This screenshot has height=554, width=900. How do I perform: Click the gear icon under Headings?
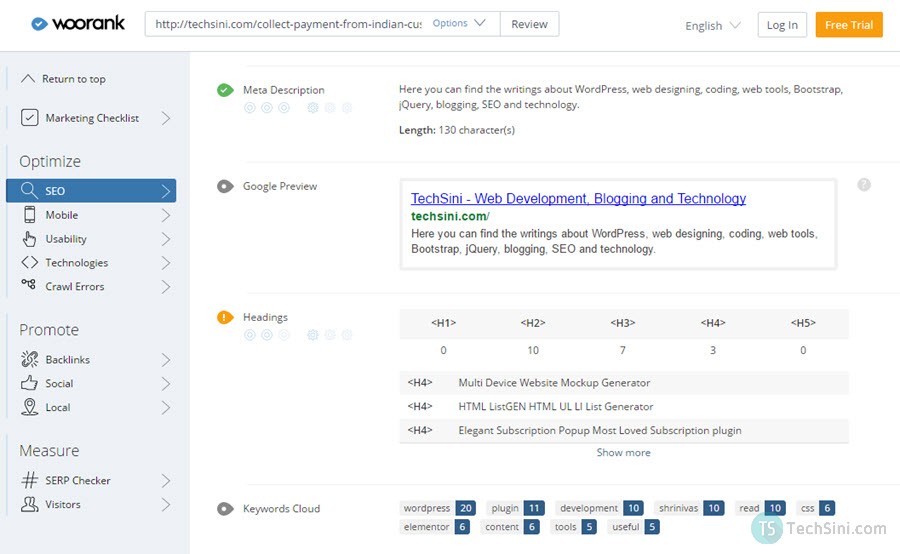313,335
